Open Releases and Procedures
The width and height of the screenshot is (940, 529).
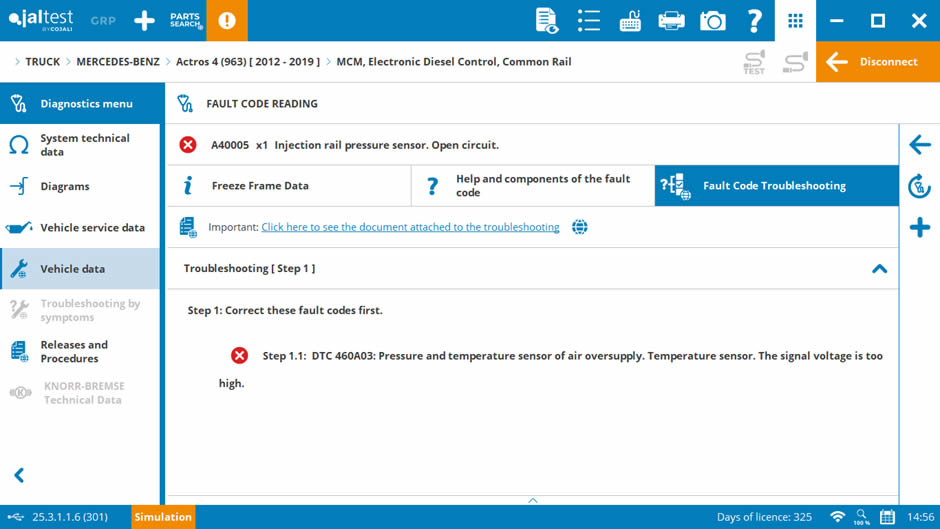coord(80,351)
